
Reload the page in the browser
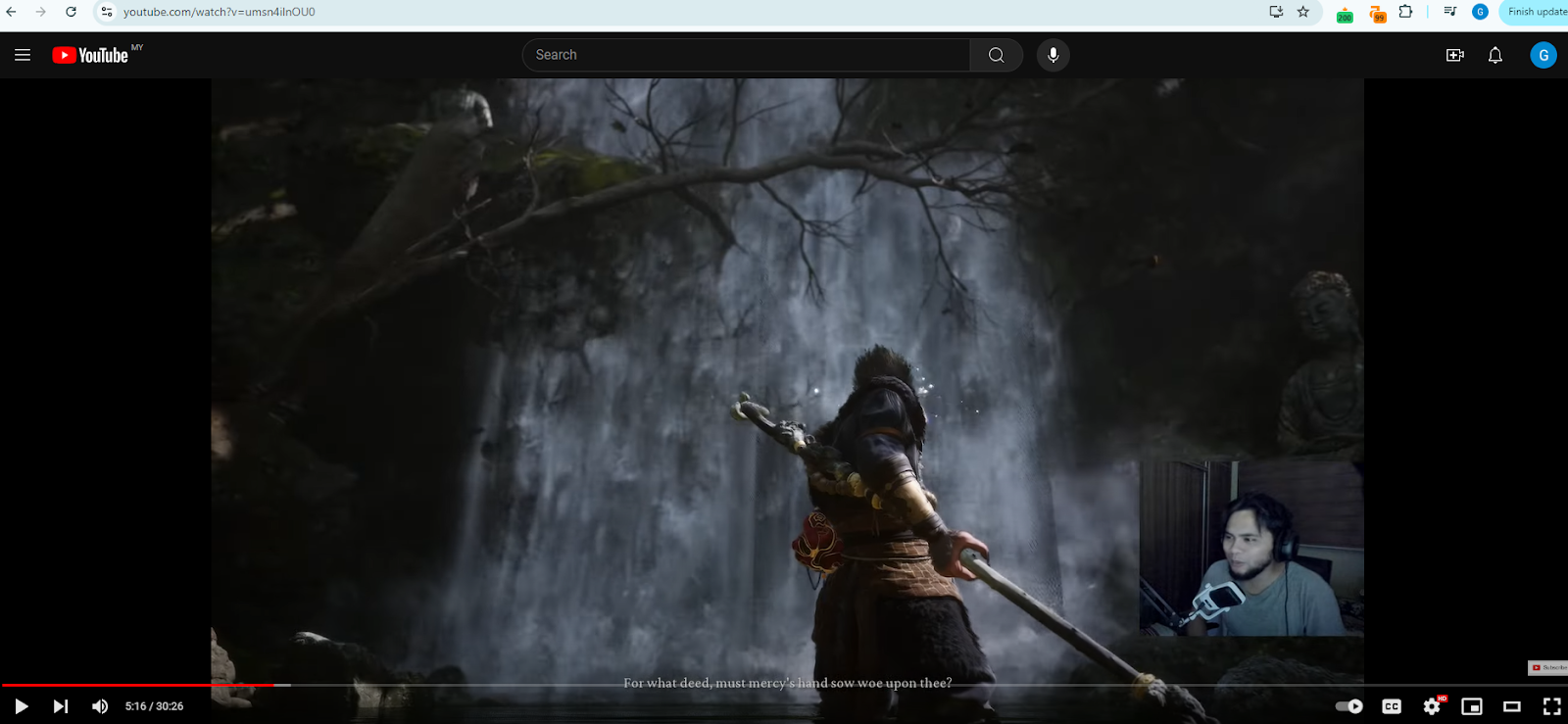(x=71, y=12)
